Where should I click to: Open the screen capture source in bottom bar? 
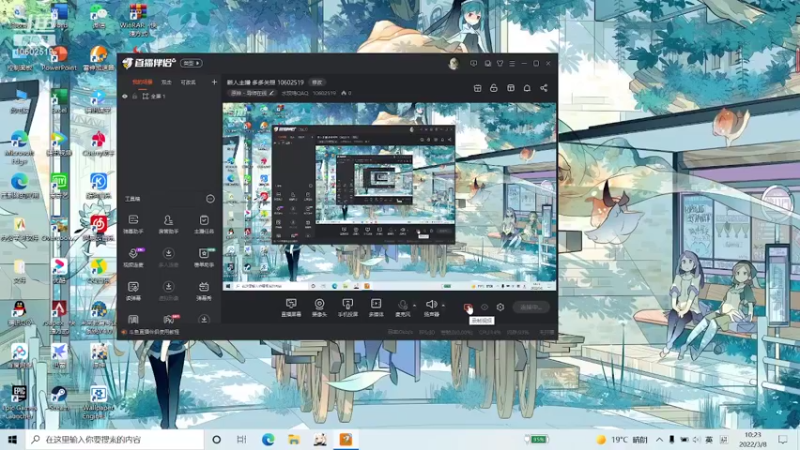click(291, 307)
